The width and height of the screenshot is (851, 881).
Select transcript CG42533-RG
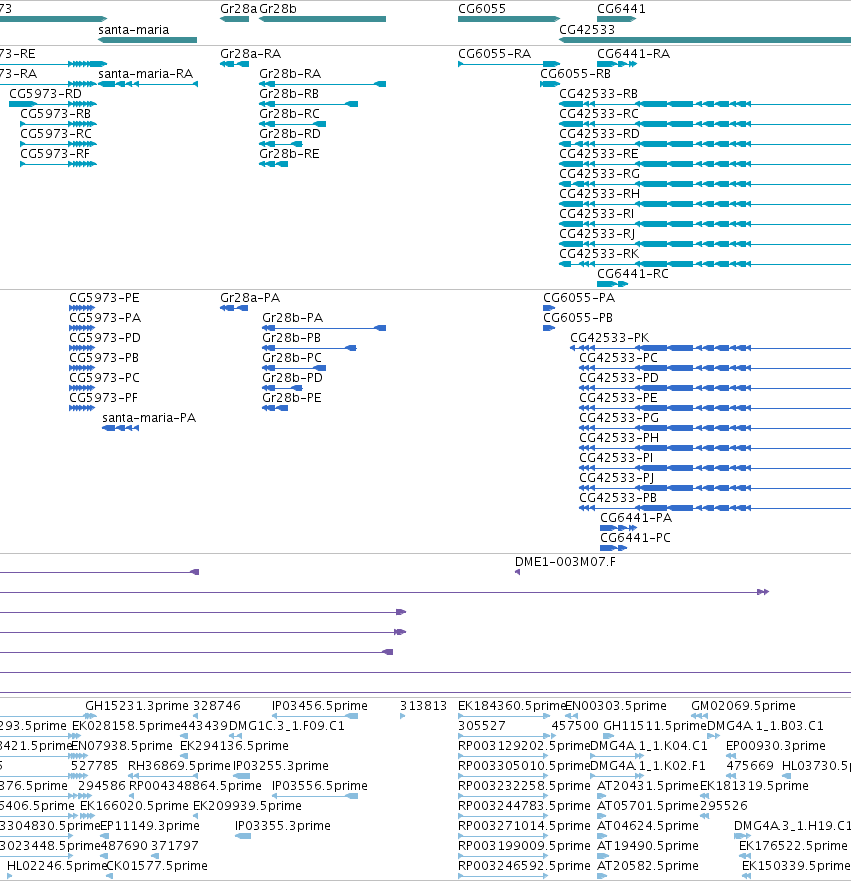705,184
